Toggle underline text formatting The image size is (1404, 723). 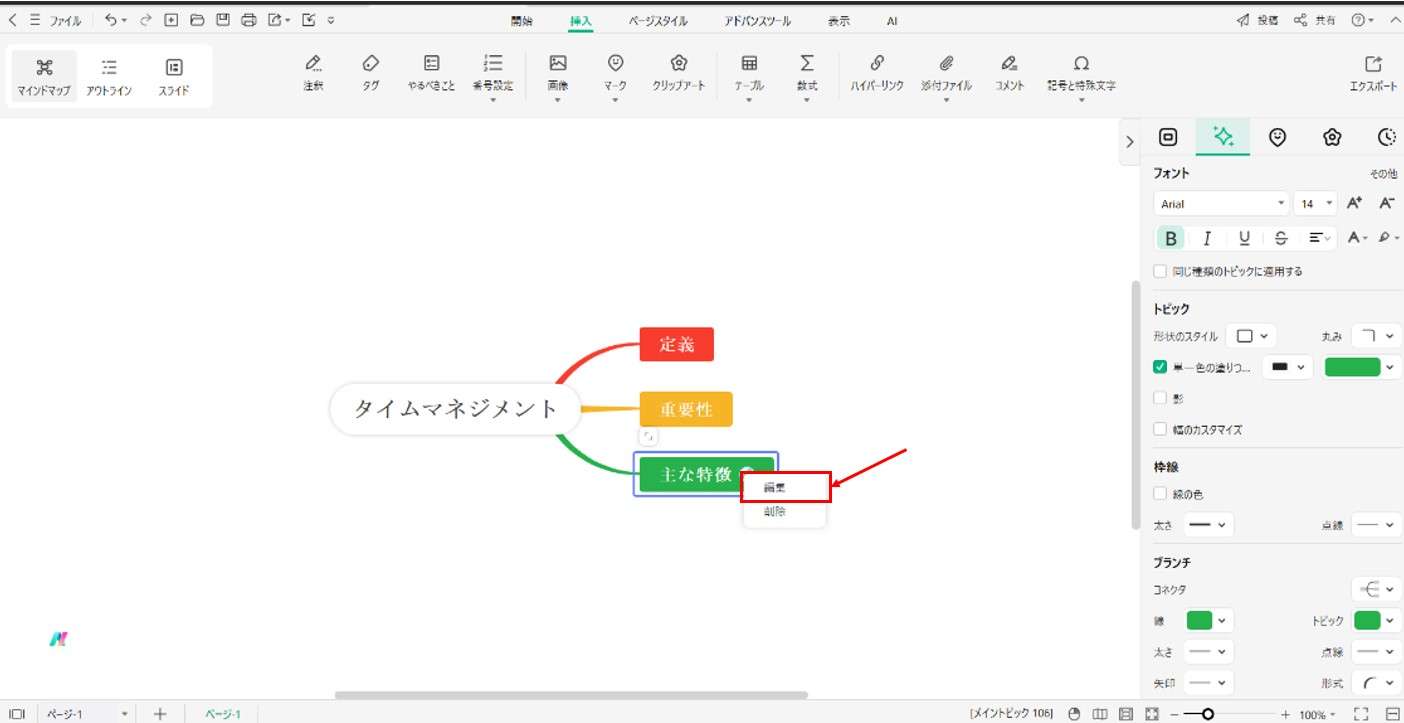coord(1244,238)
